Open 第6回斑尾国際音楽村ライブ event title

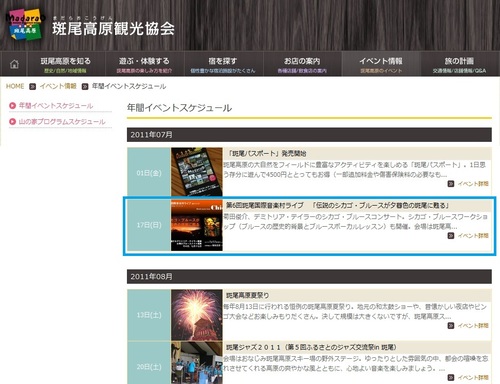[337, 206]
